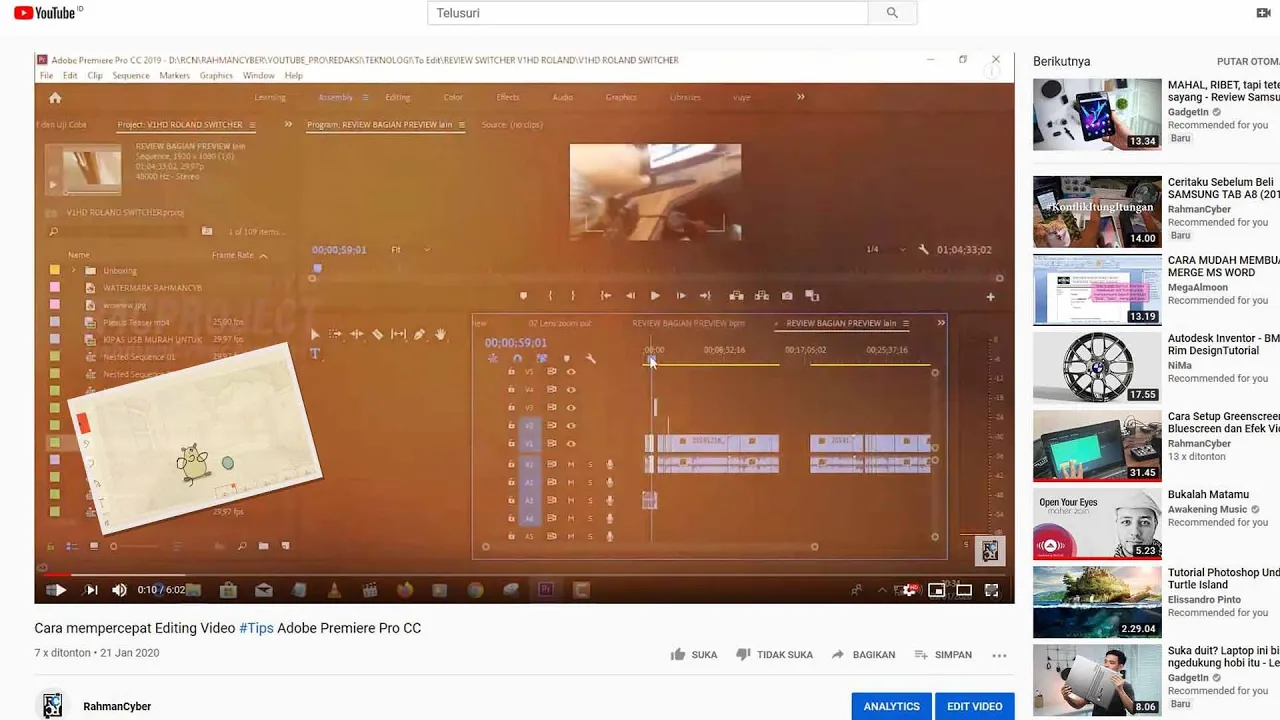Toggle V3 track eye visibility
Screen dimensions: 1280x720
click(x=571, y=408)
